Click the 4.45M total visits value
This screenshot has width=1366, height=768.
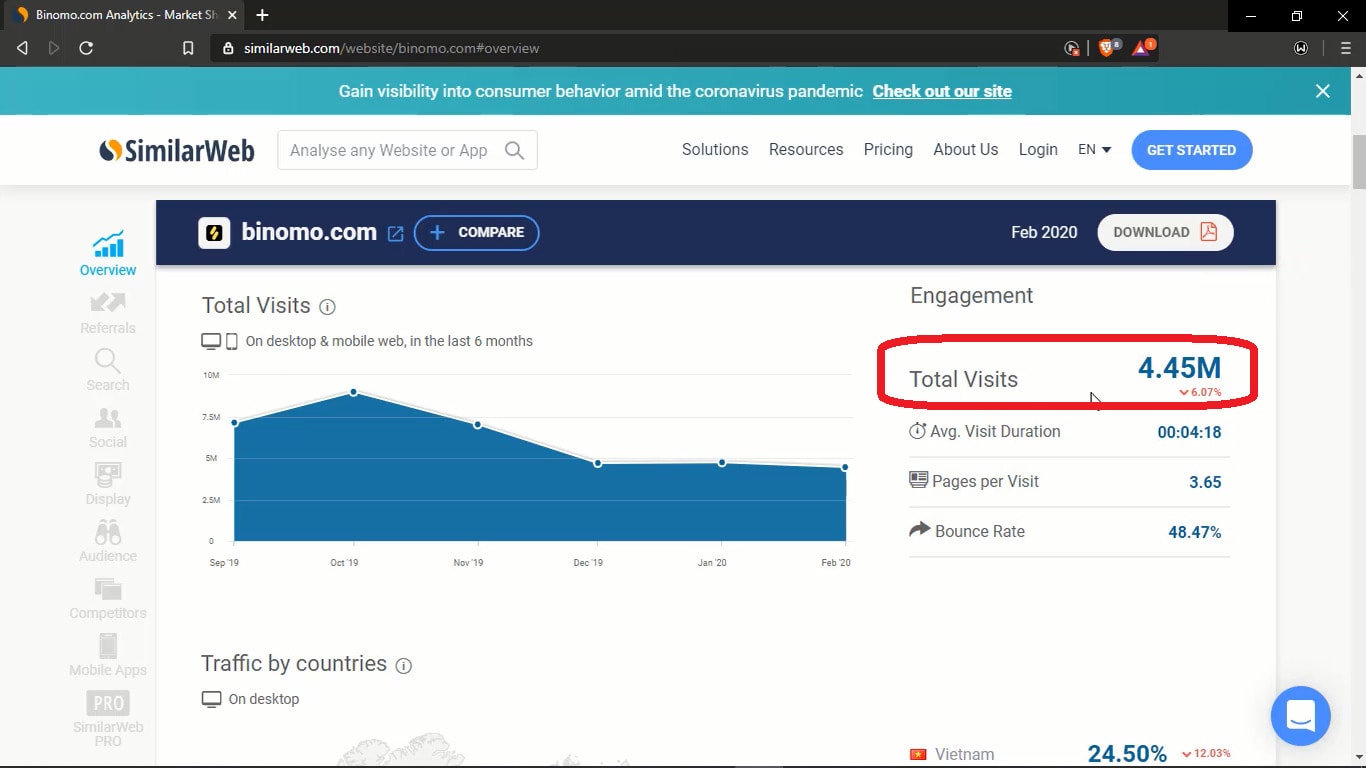[1180, 367]
